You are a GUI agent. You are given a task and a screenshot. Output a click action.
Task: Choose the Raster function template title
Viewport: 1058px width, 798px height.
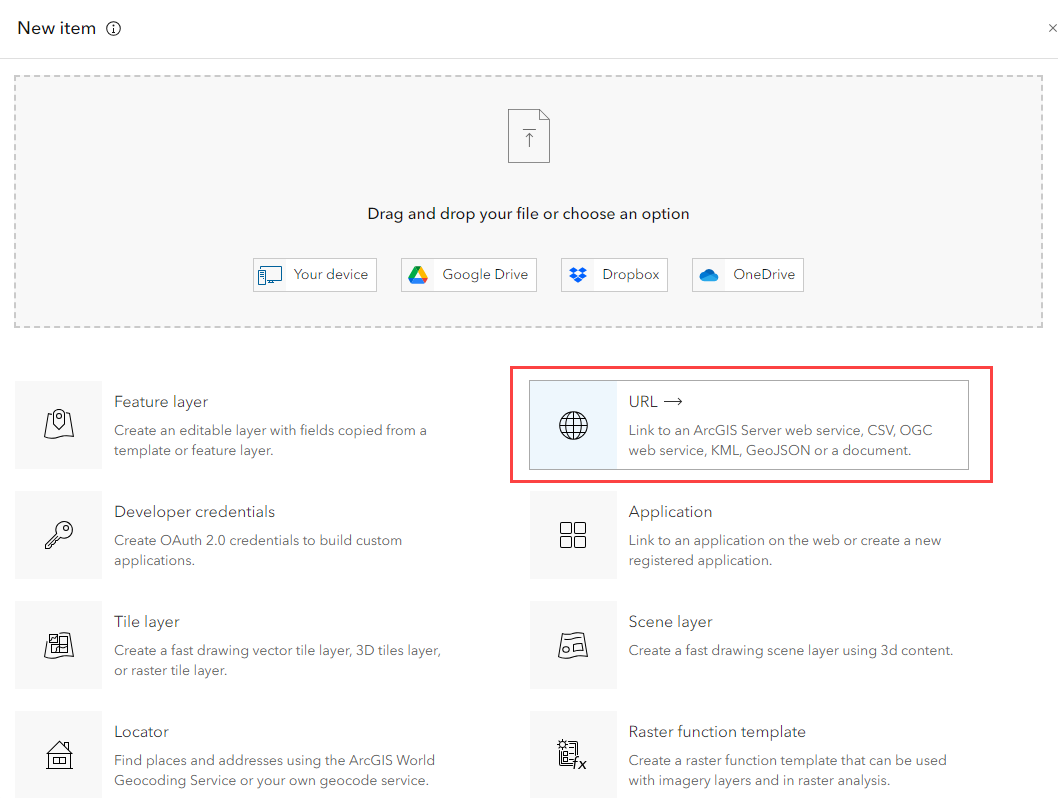point(717,732)
